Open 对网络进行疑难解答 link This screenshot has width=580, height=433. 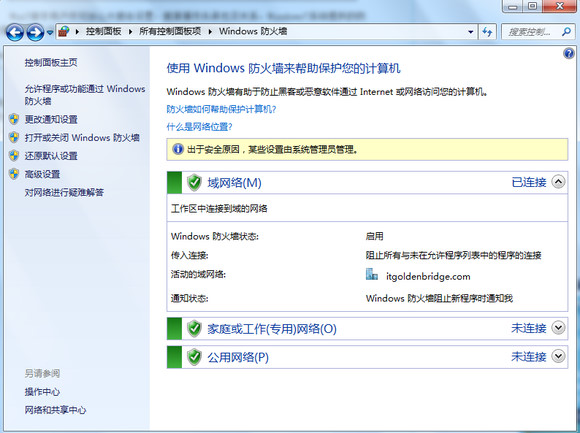[x=64, y=192]
